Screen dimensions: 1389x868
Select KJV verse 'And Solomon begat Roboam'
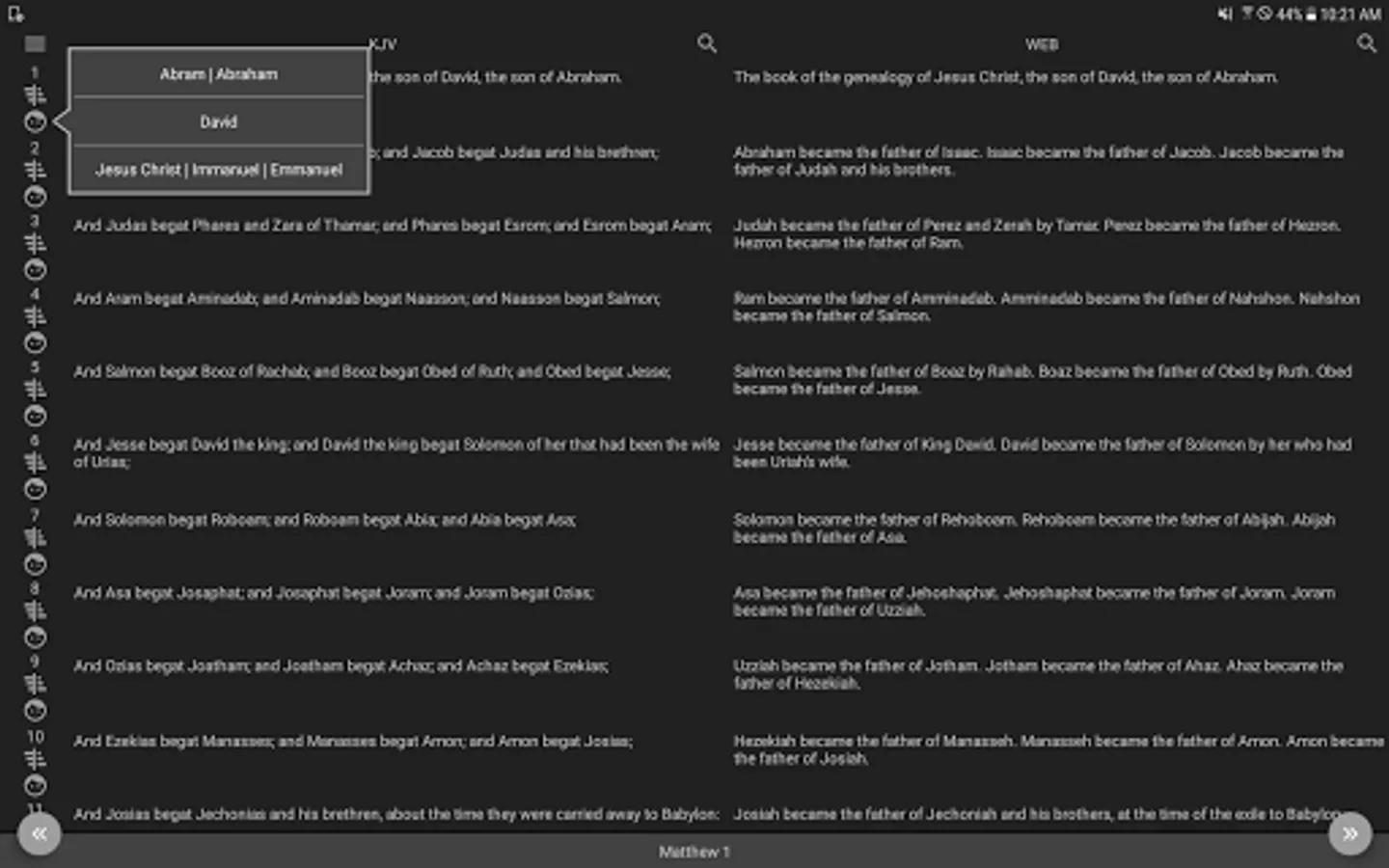tap(325, 520)
